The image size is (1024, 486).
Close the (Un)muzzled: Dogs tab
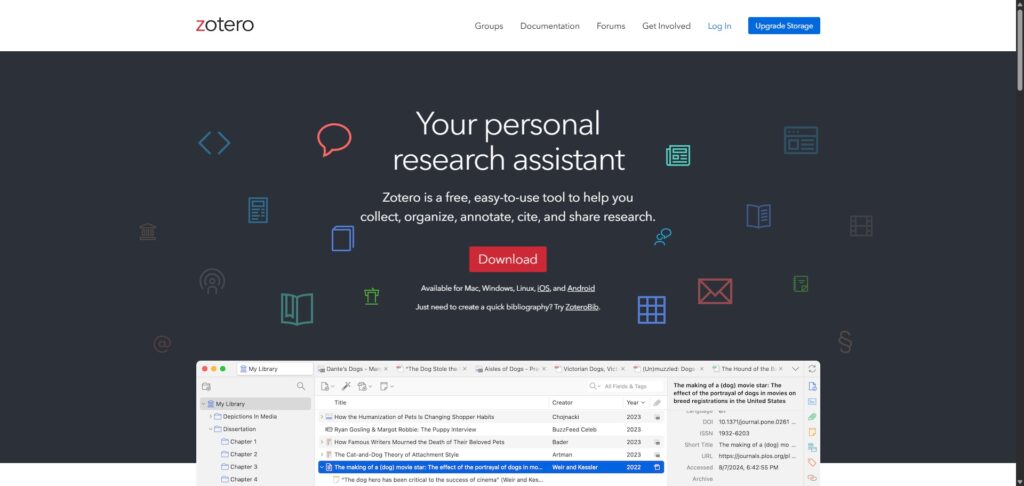click(701, 369)
